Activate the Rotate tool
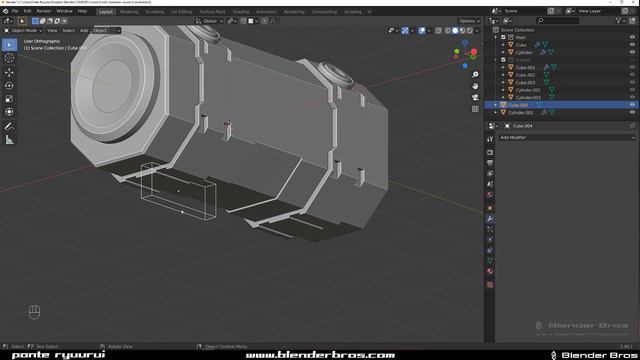The height and width of the screenshot is (360, 640). tap(9, 86)
